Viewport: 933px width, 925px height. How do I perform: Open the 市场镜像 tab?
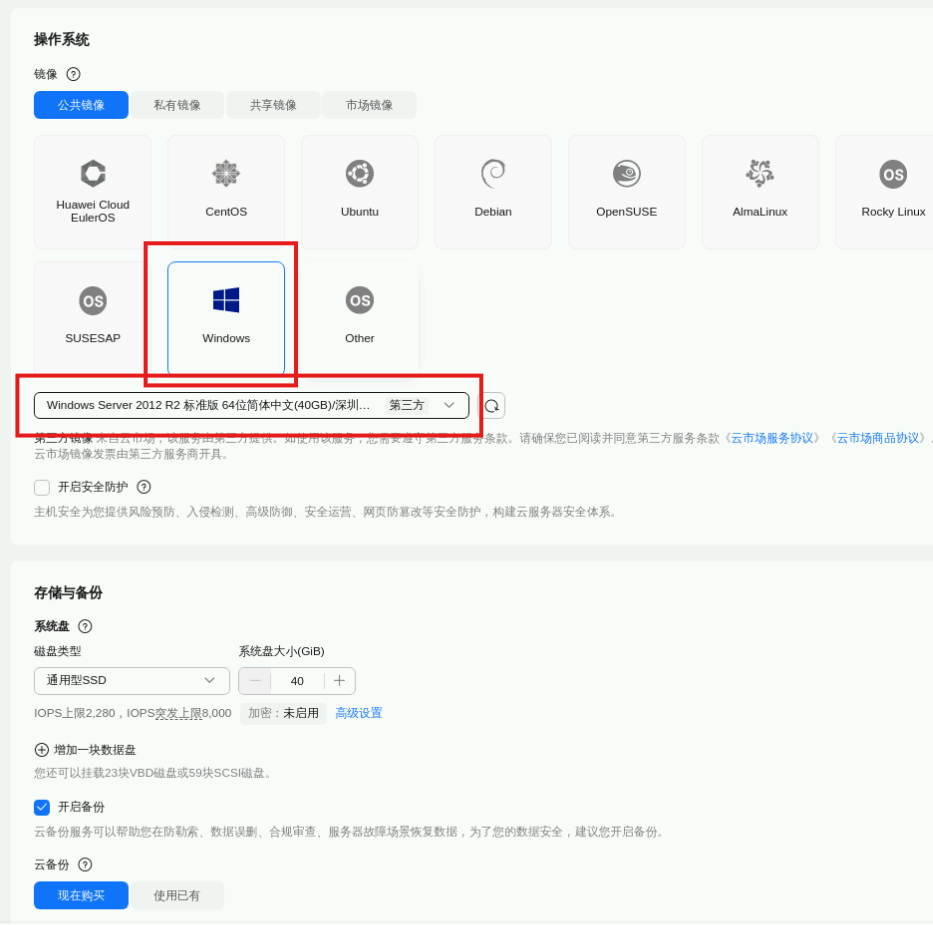pyautogui.click(x=369, y=105)
